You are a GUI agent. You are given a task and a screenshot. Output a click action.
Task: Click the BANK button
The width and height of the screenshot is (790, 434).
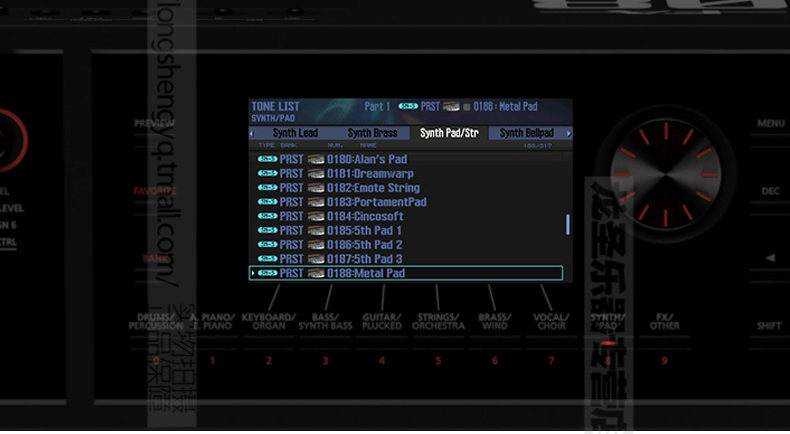[x=155, y=258]
